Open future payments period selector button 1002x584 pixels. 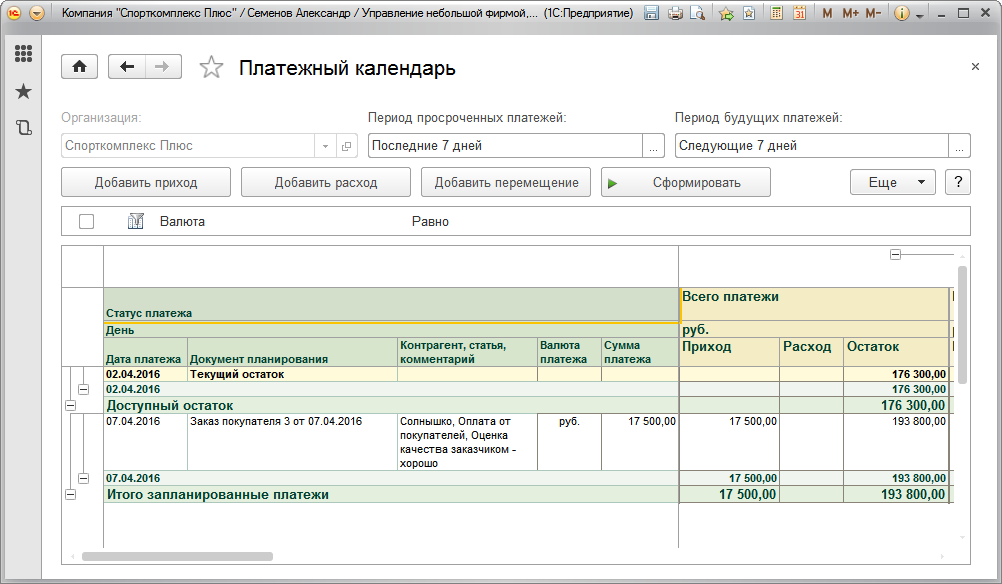click(960, 146)
